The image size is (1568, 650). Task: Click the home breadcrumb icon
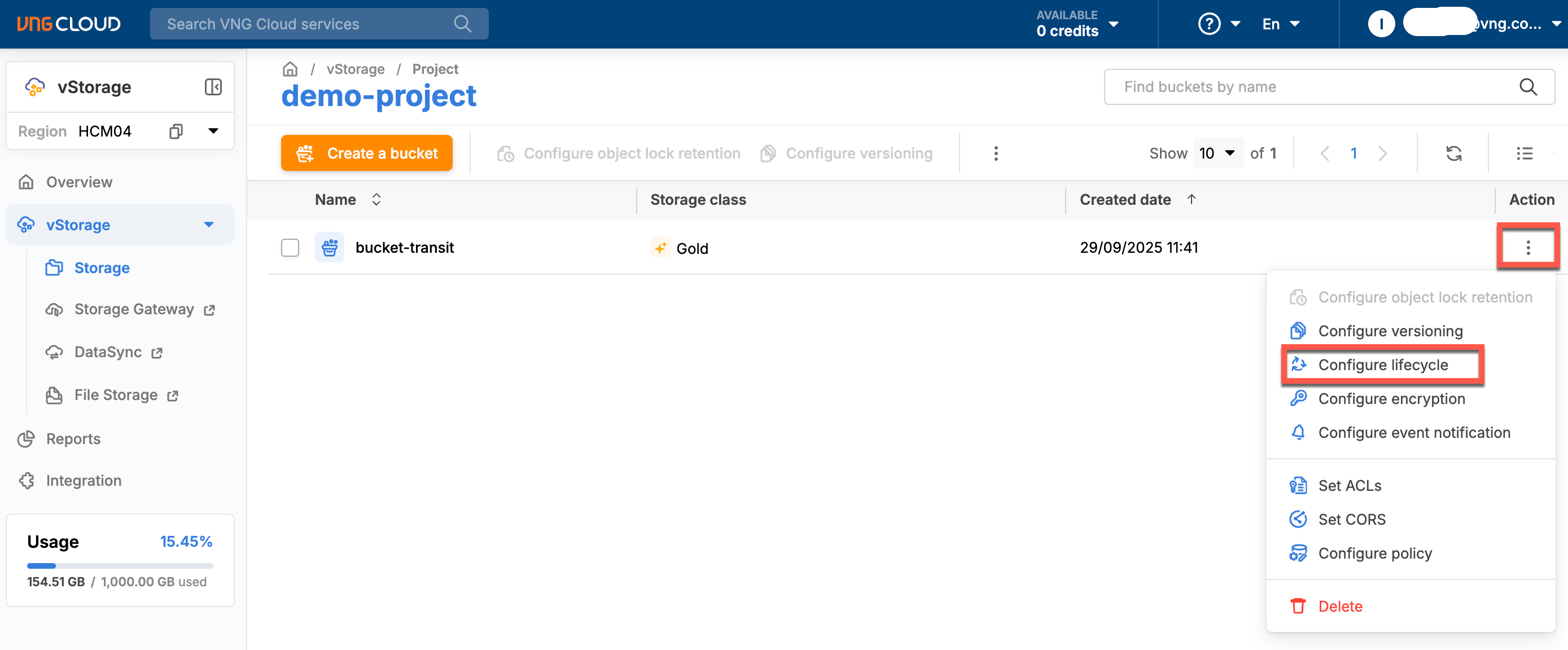click(x=290, y=69)
